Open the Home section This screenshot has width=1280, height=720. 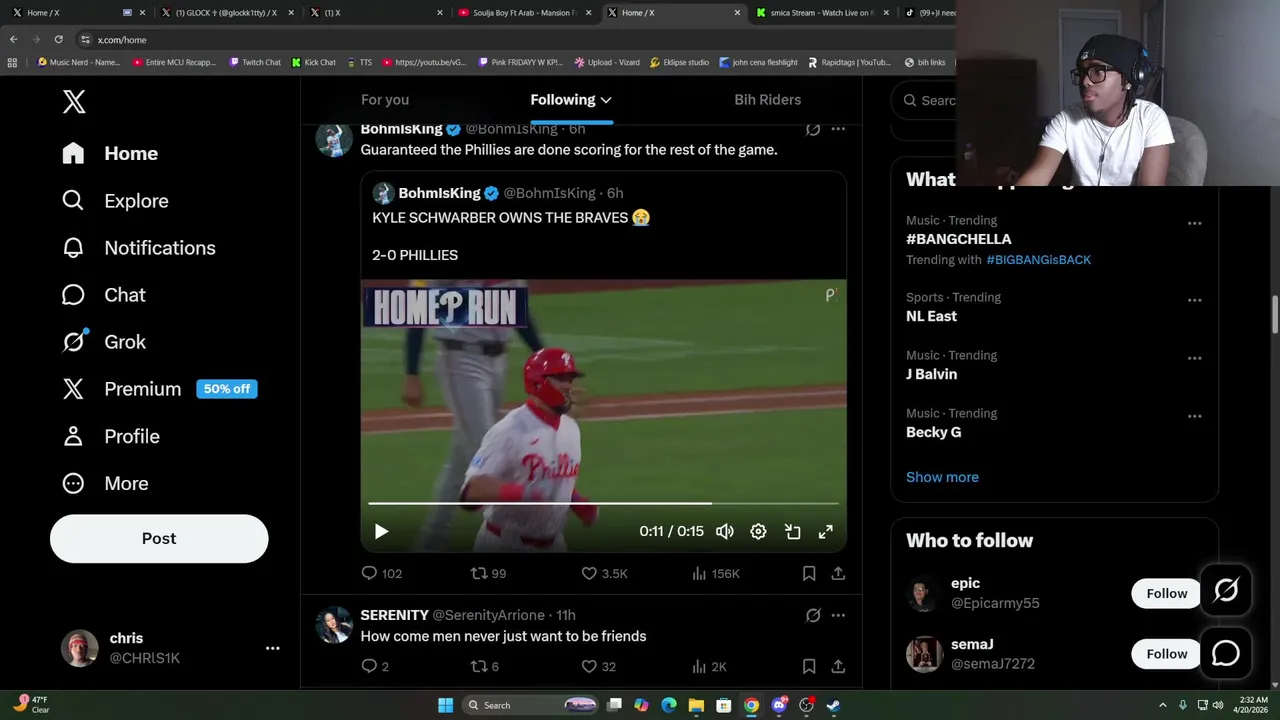110,153
